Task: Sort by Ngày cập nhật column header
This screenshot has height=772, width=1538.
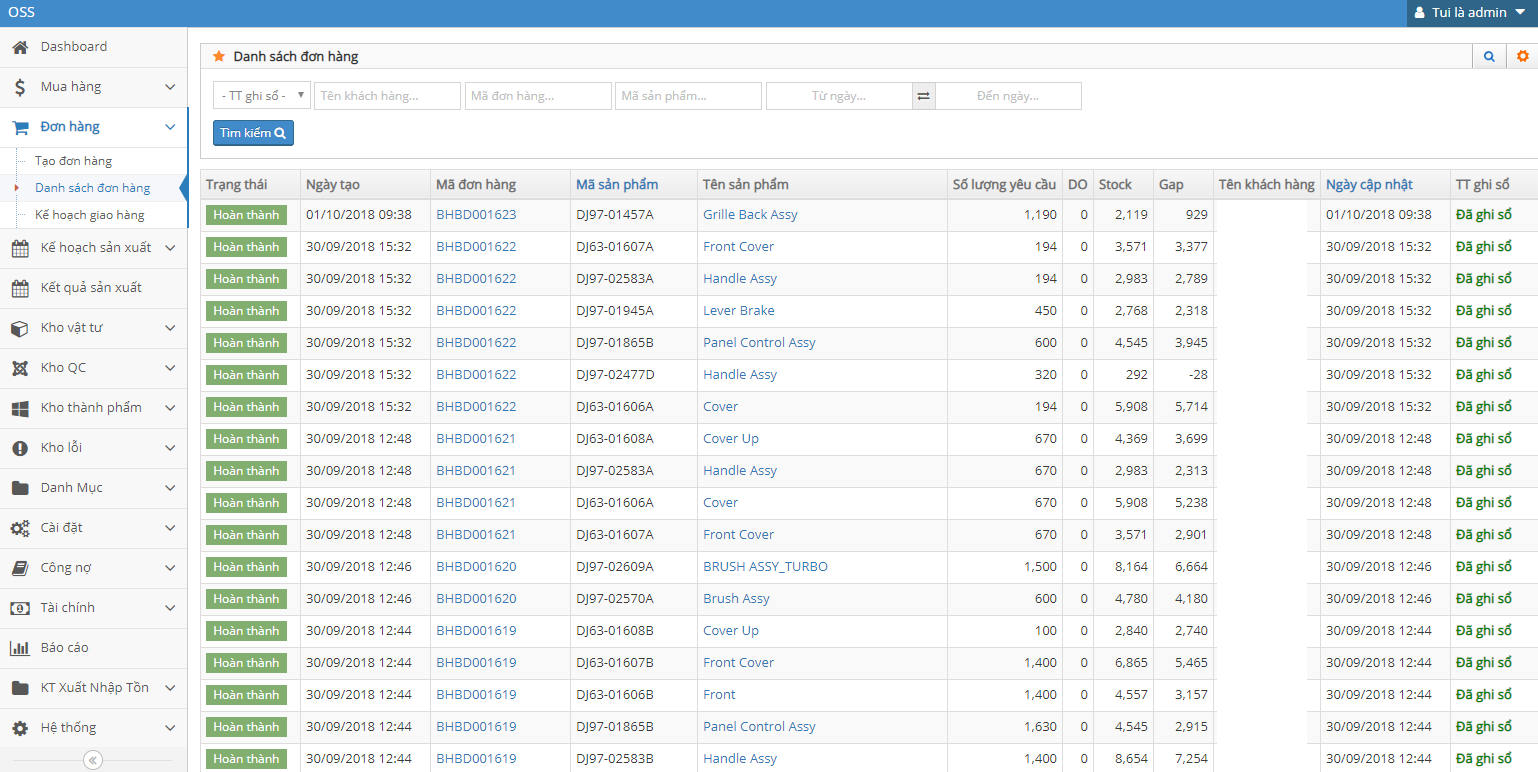Action: (x=1369, y=184)
